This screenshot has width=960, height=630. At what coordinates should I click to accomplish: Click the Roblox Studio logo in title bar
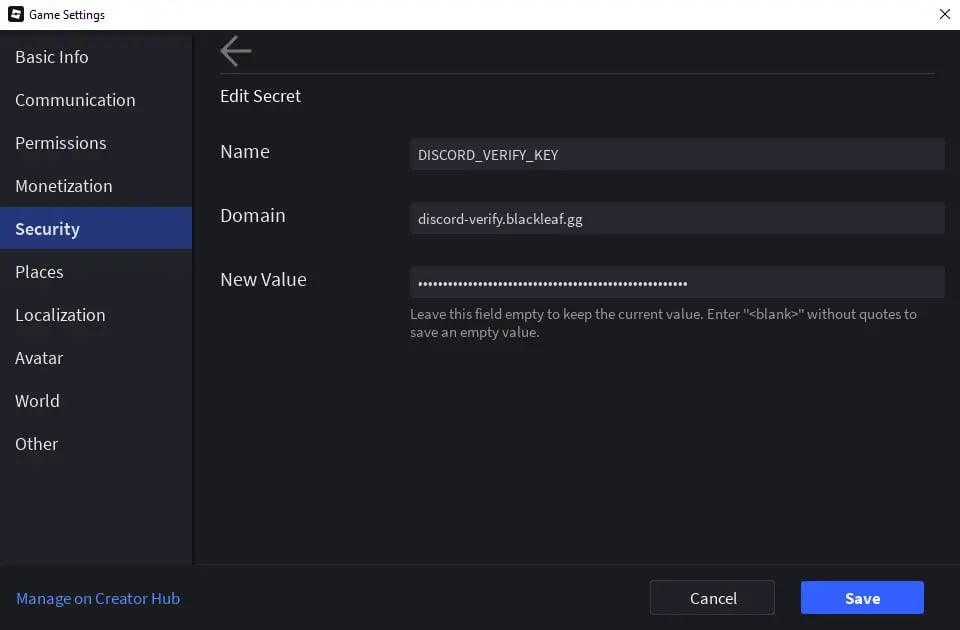pyautogui.click(x=15, y=15)
